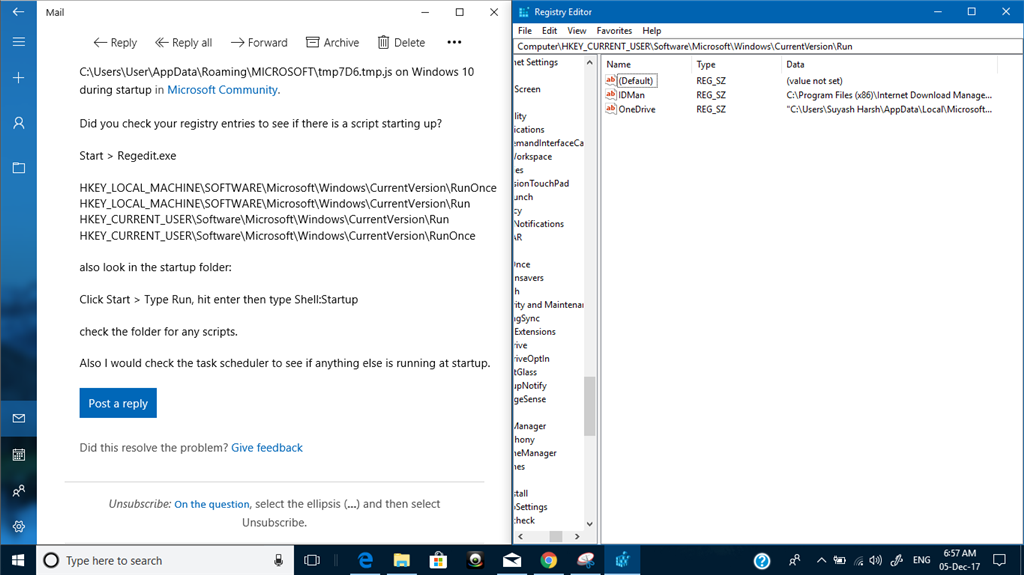Viewport: 1024px width, 575px height.
Task: Click the back arrow in Mail
Action: tap(18, 12)
